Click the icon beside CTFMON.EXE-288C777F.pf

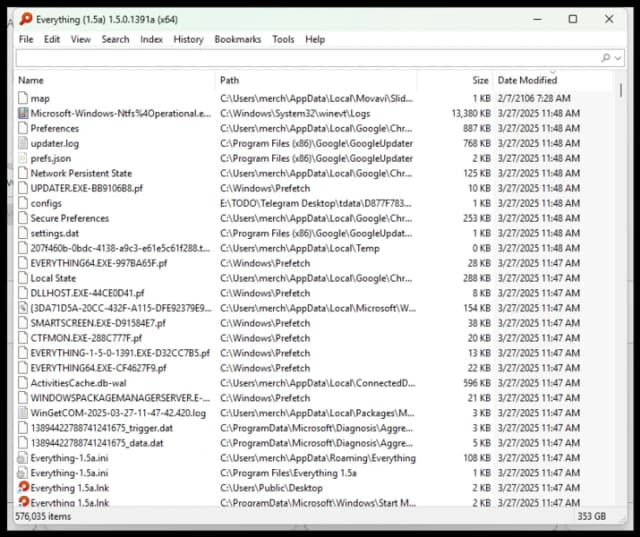pyautogui.click(x=23, y=338)
